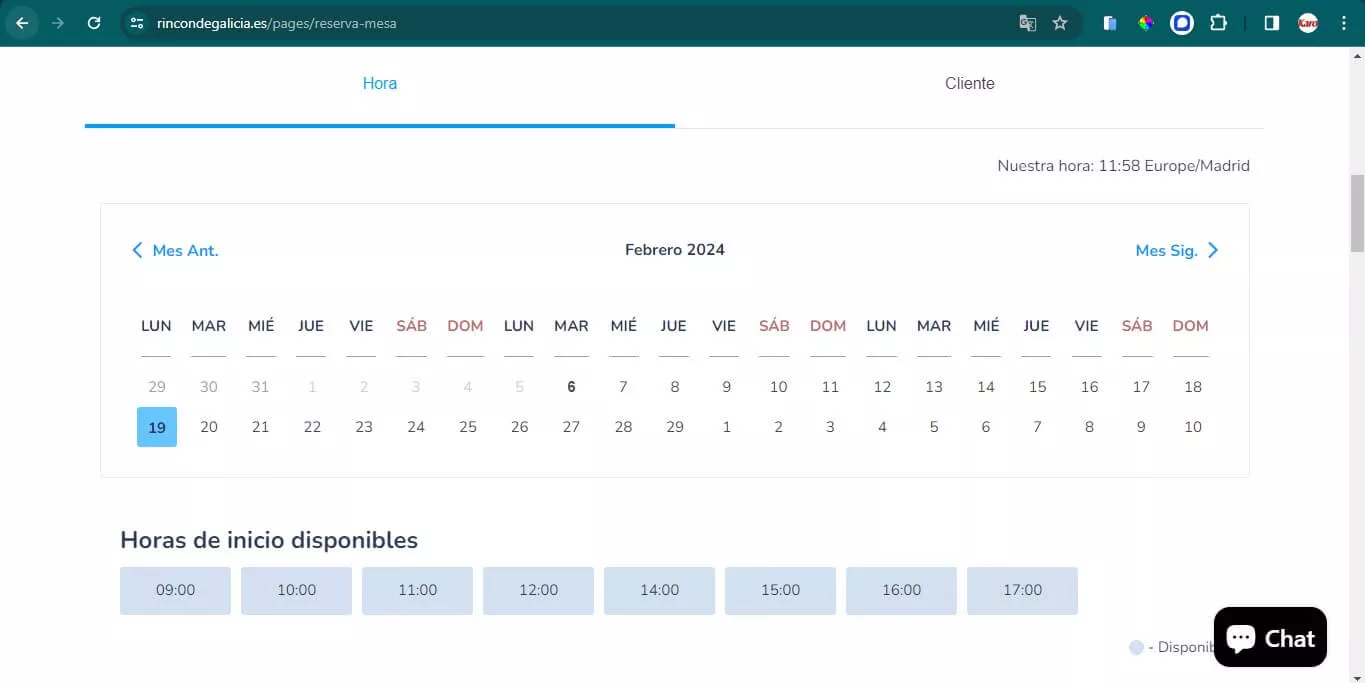
Task: Advance to next month with Mes Sig.
Action: point(1177,250)
